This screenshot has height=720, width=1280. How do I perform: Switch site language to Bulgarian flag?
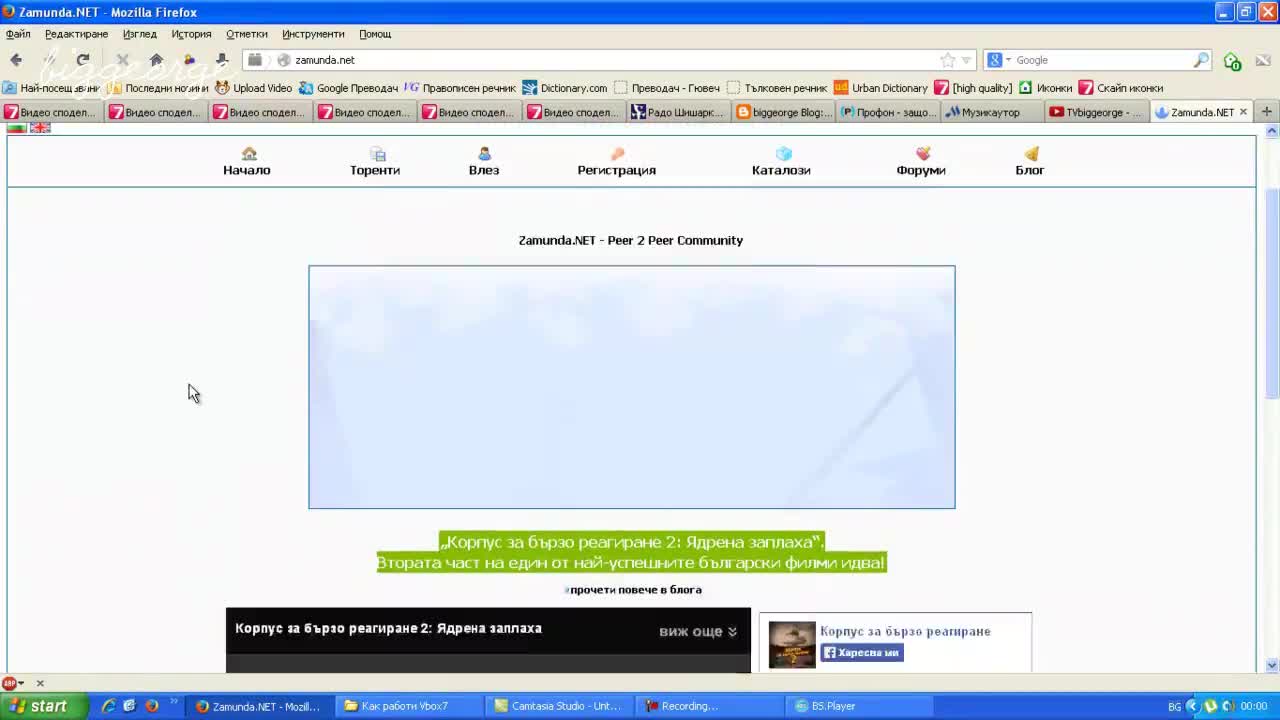pyautogui.click(x=16, y=128)
